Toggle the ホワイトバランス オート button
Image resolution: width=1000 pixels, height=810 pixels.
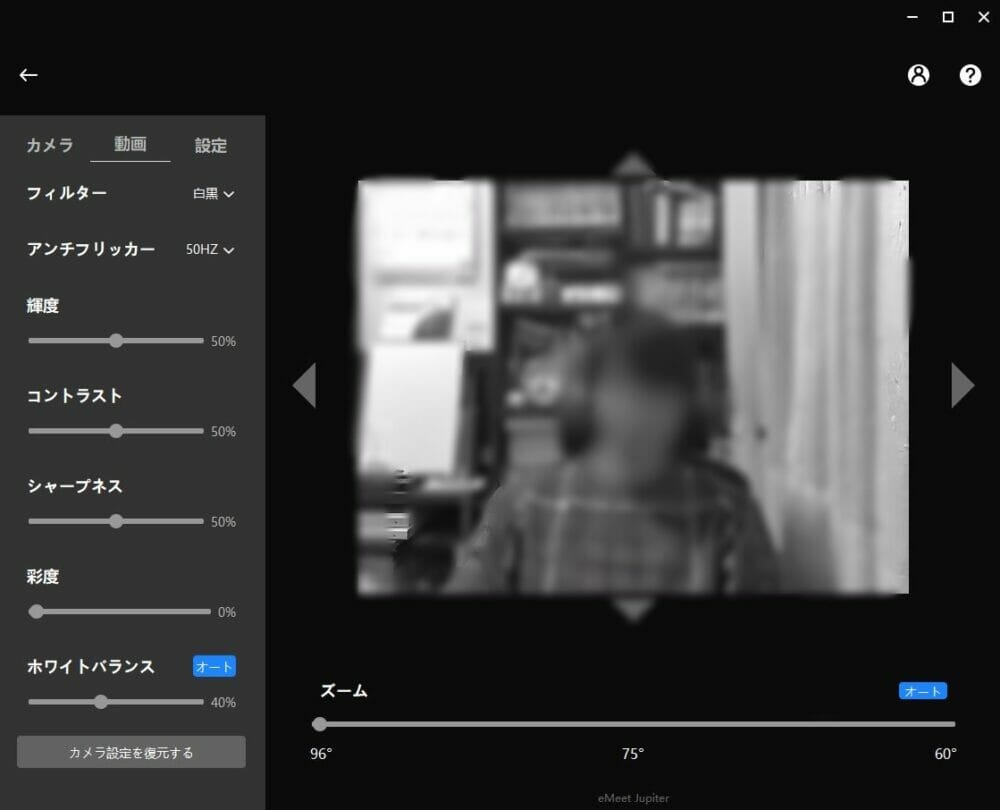coord(214,667)
